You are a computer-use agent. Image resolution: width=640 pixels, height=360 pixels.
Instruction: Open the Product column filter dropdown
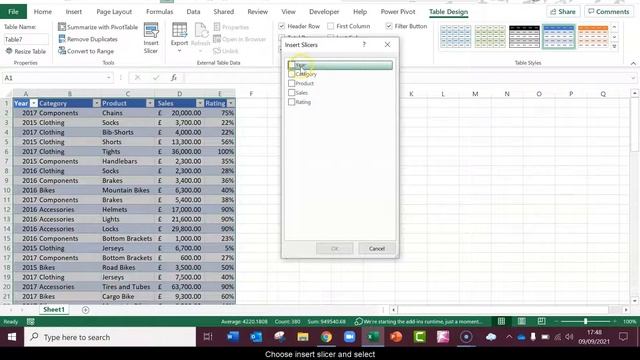(x=150, y=103)
